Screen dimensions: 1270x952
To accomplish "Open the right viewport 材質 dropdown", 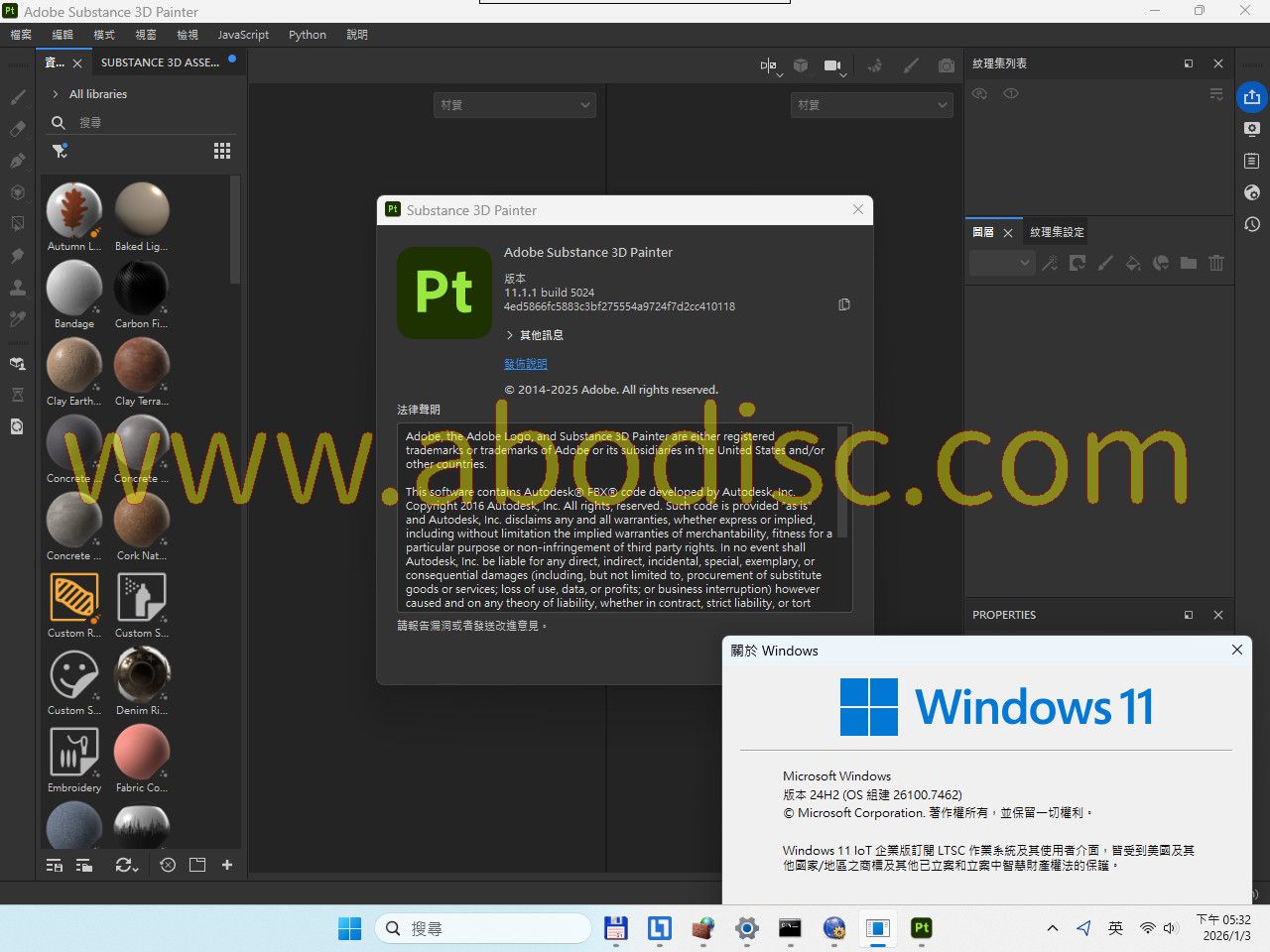I will tap(873, 105).
